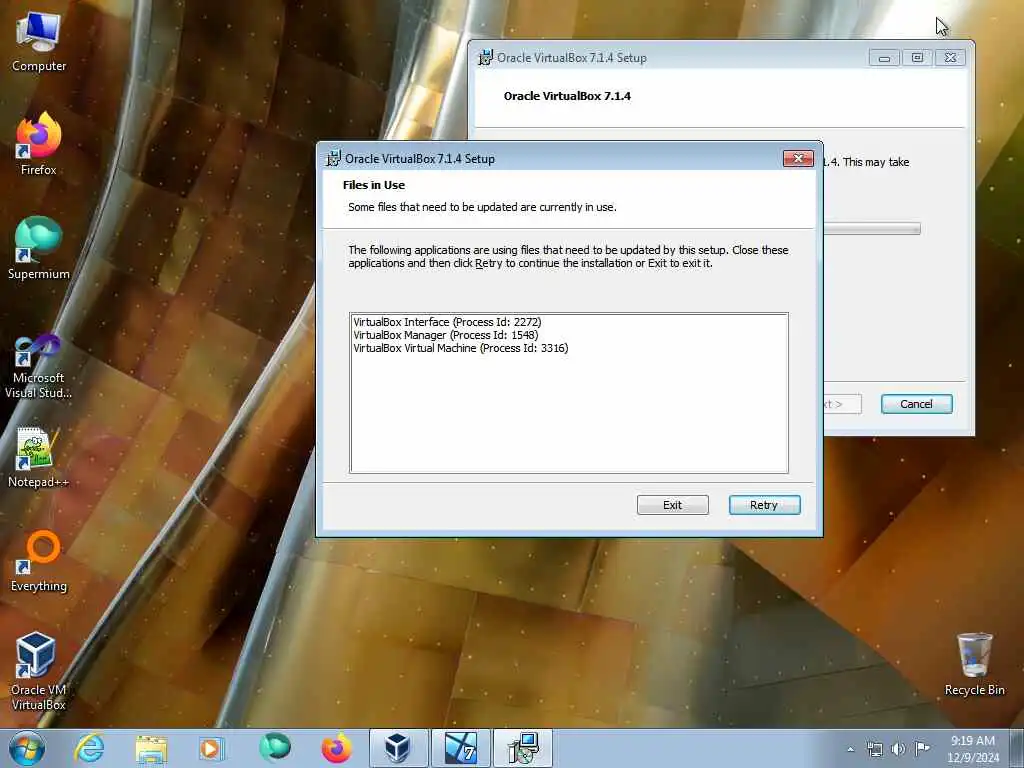Open Supermium browser from the taskbar
Image resolution: width=1024 pixels, height=768 pixels.
click(275, 748)
